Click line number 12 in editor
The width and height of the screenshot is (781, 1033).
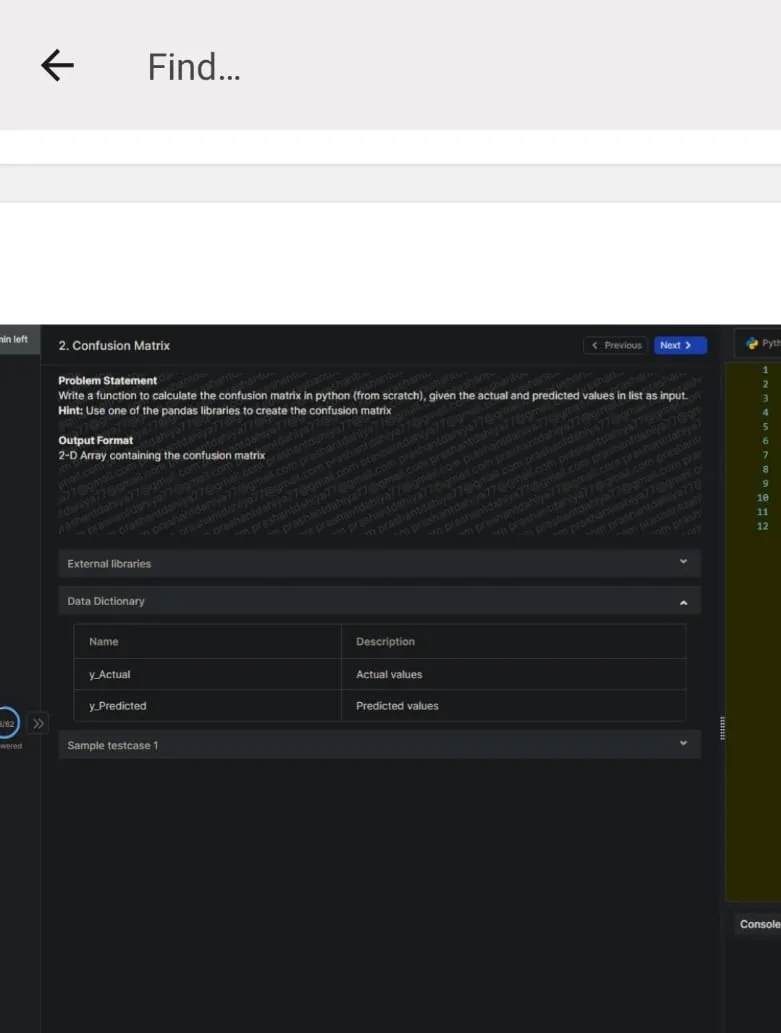pyautogui.click(x=762, y=526)
